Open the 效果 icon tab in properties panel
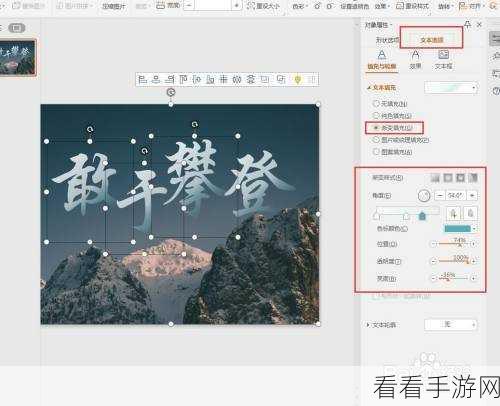The width and height of the screenshot is (500, 406). (415, 60)
